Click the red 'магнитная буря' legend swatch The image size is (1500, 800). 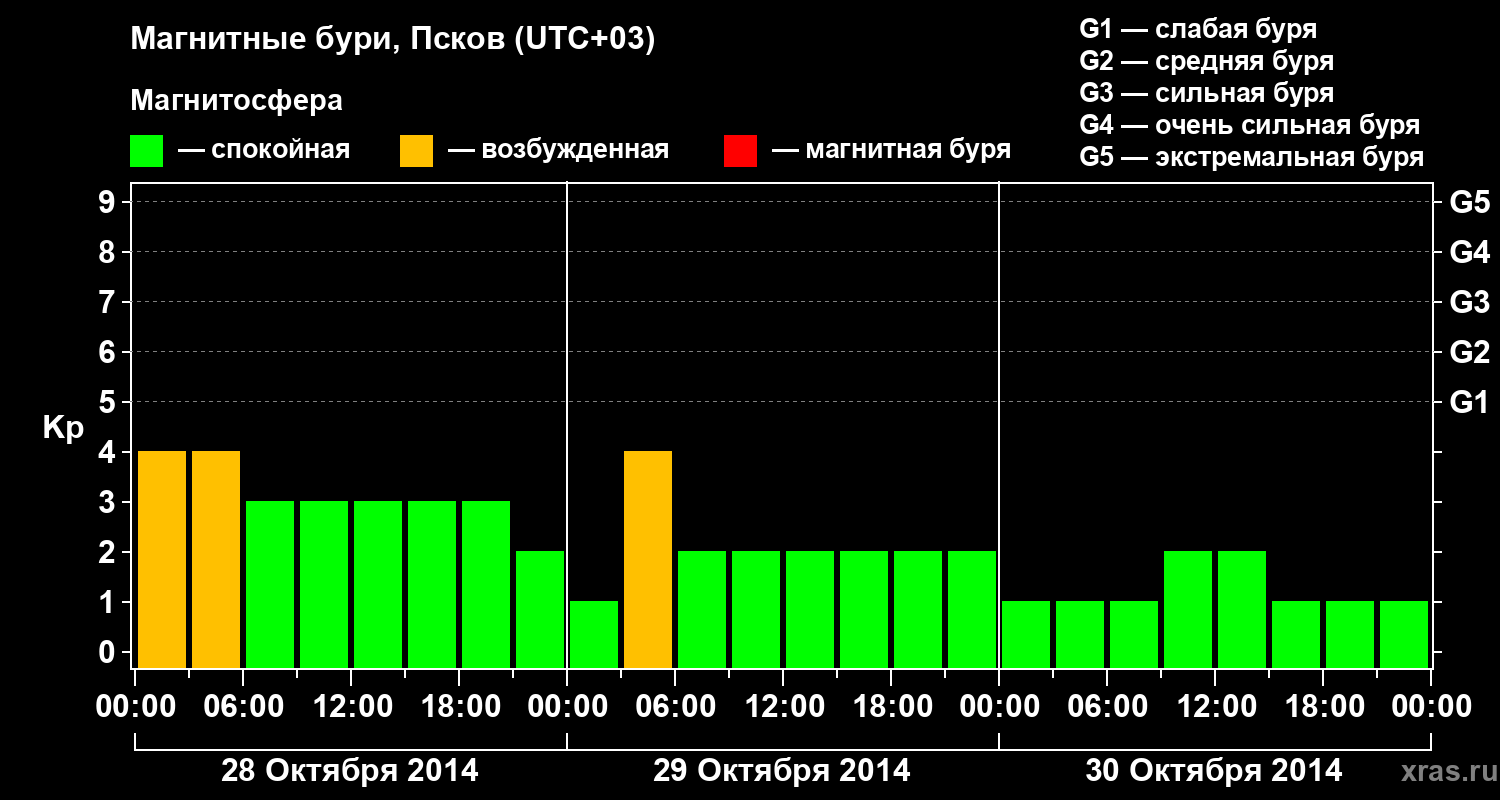(740, 151)
